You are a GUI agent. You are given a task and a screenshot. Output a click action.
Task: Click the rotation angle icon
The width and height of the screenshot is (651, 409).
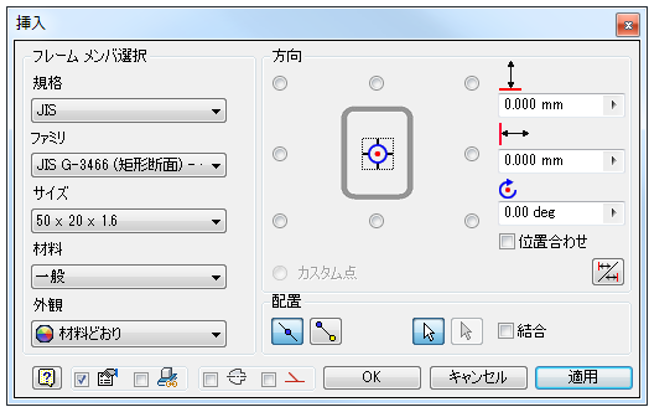click(x=508, y=189)
